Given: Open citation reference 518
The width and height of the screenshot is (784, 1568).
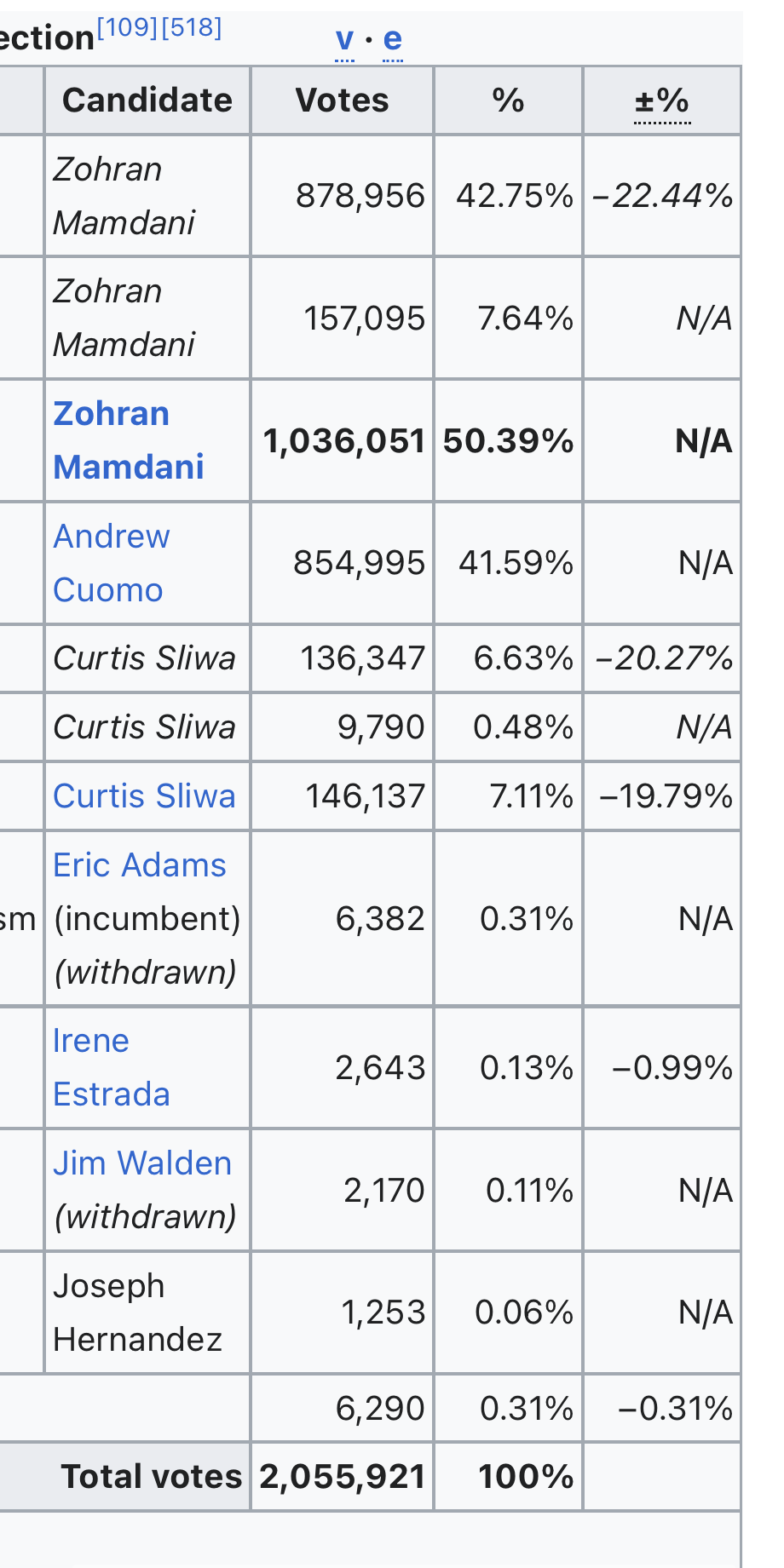Looking at the screenshot, I should coord(191,28).
